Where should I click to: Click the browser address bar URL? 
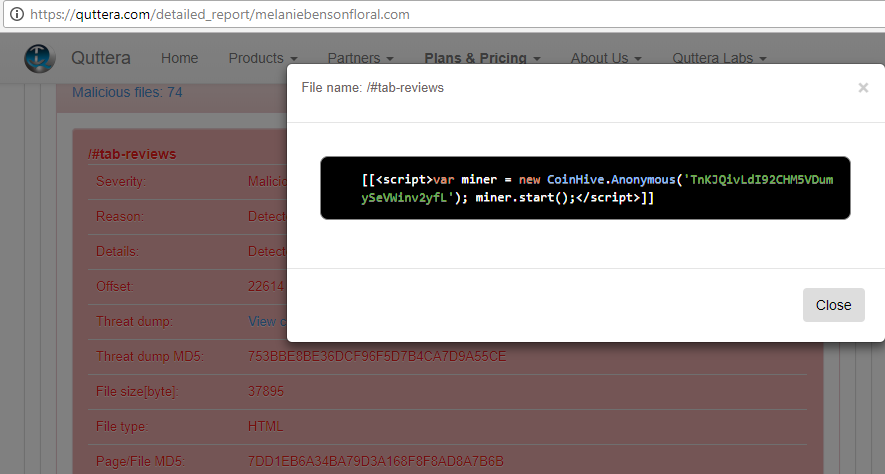coord(220,14)
